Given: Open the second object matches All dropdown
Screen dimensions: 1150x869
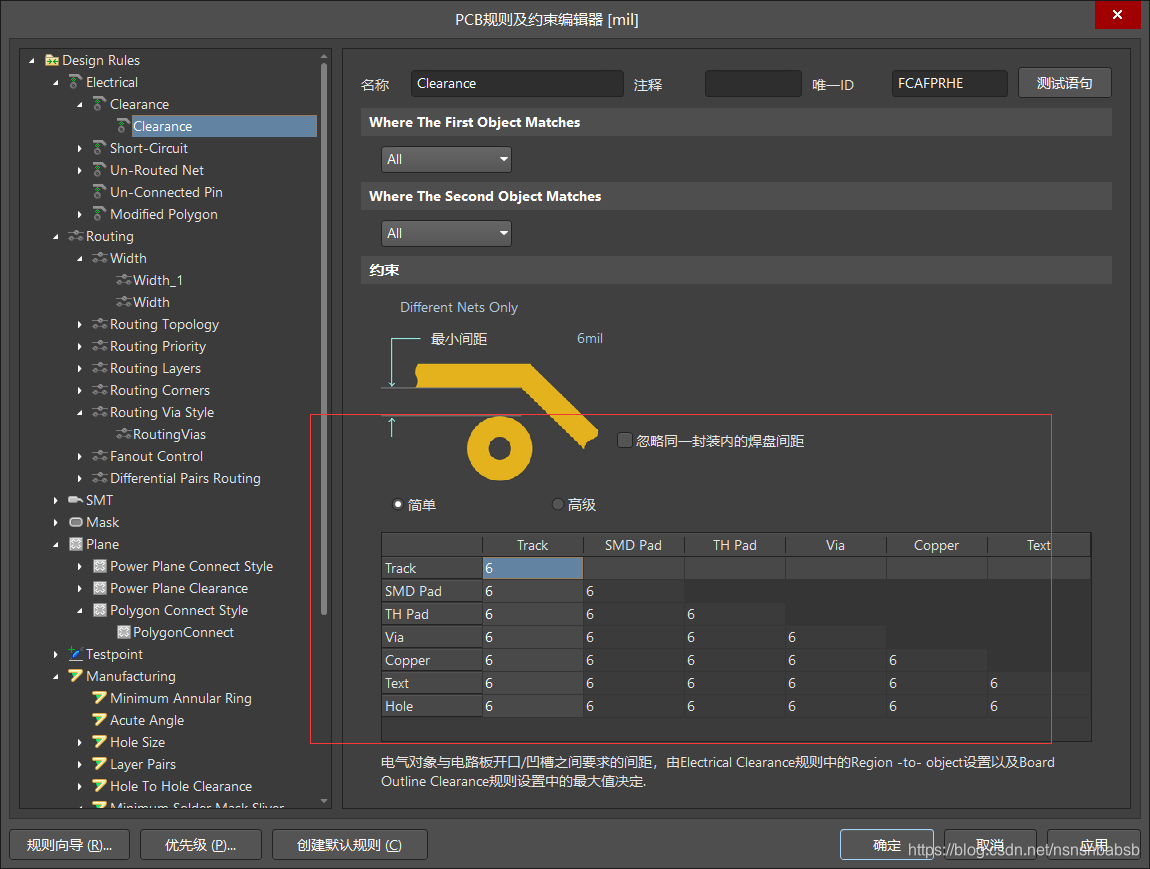Looking at the screenshot, I should 446,233.
